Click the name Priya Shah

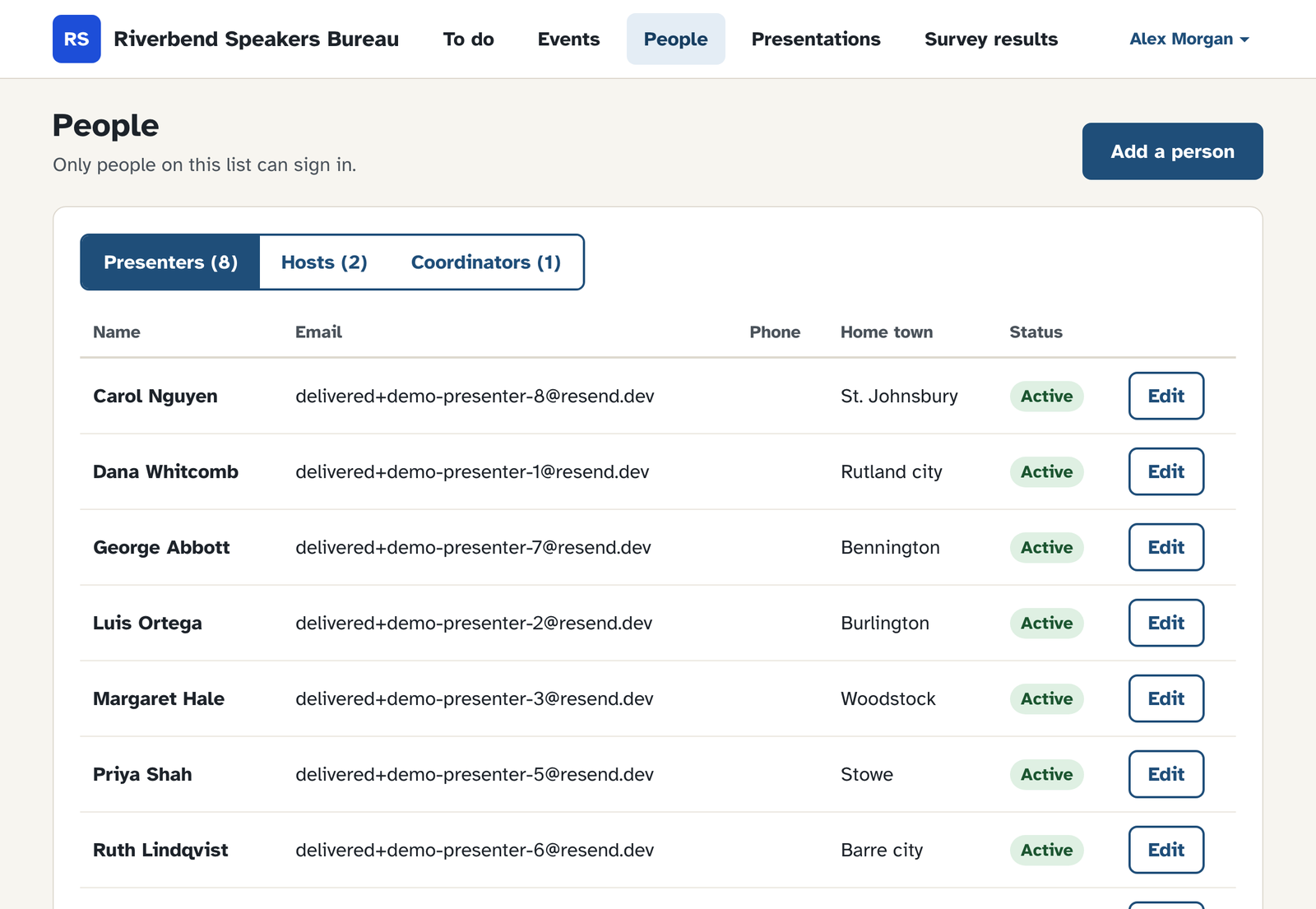coord(142,775)
